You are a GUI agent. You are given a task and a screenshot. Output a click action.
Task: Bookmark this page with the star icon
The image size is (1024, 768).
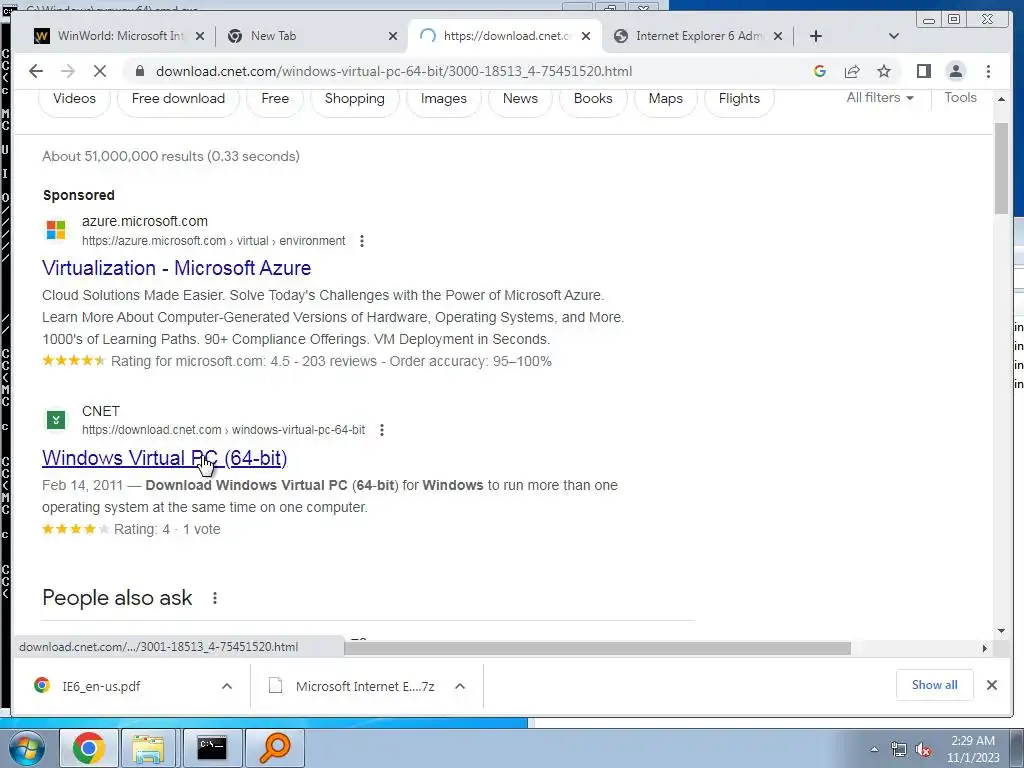pos(884,71)
